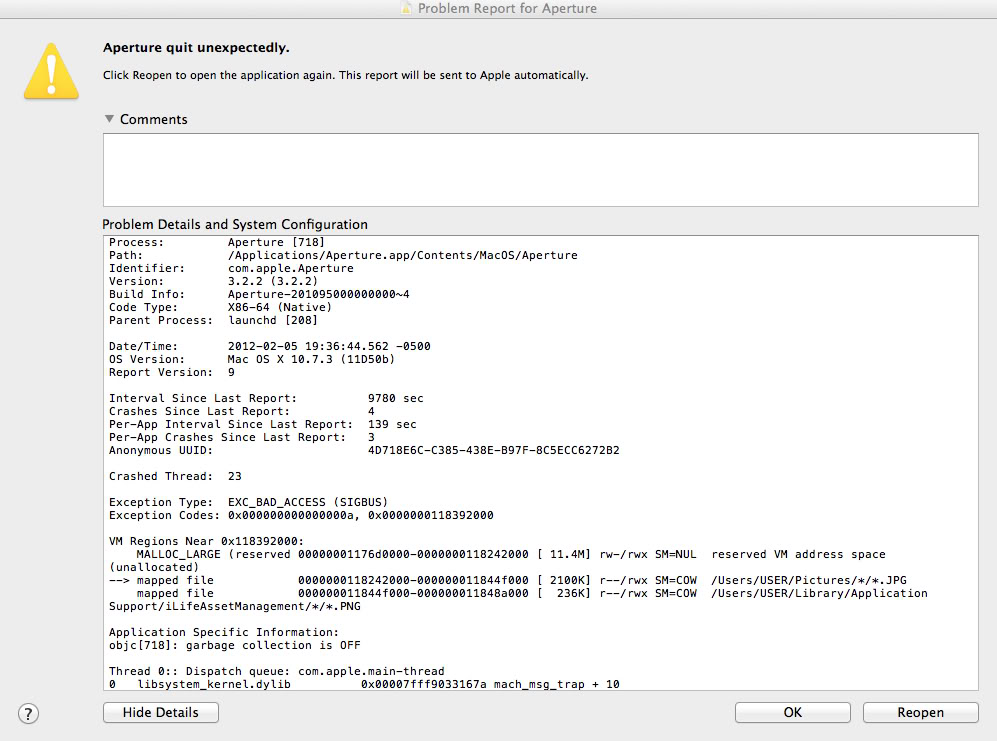Select the 'Process: Aperture [718]' line
997x741 pixels.
tap(216, 242)
